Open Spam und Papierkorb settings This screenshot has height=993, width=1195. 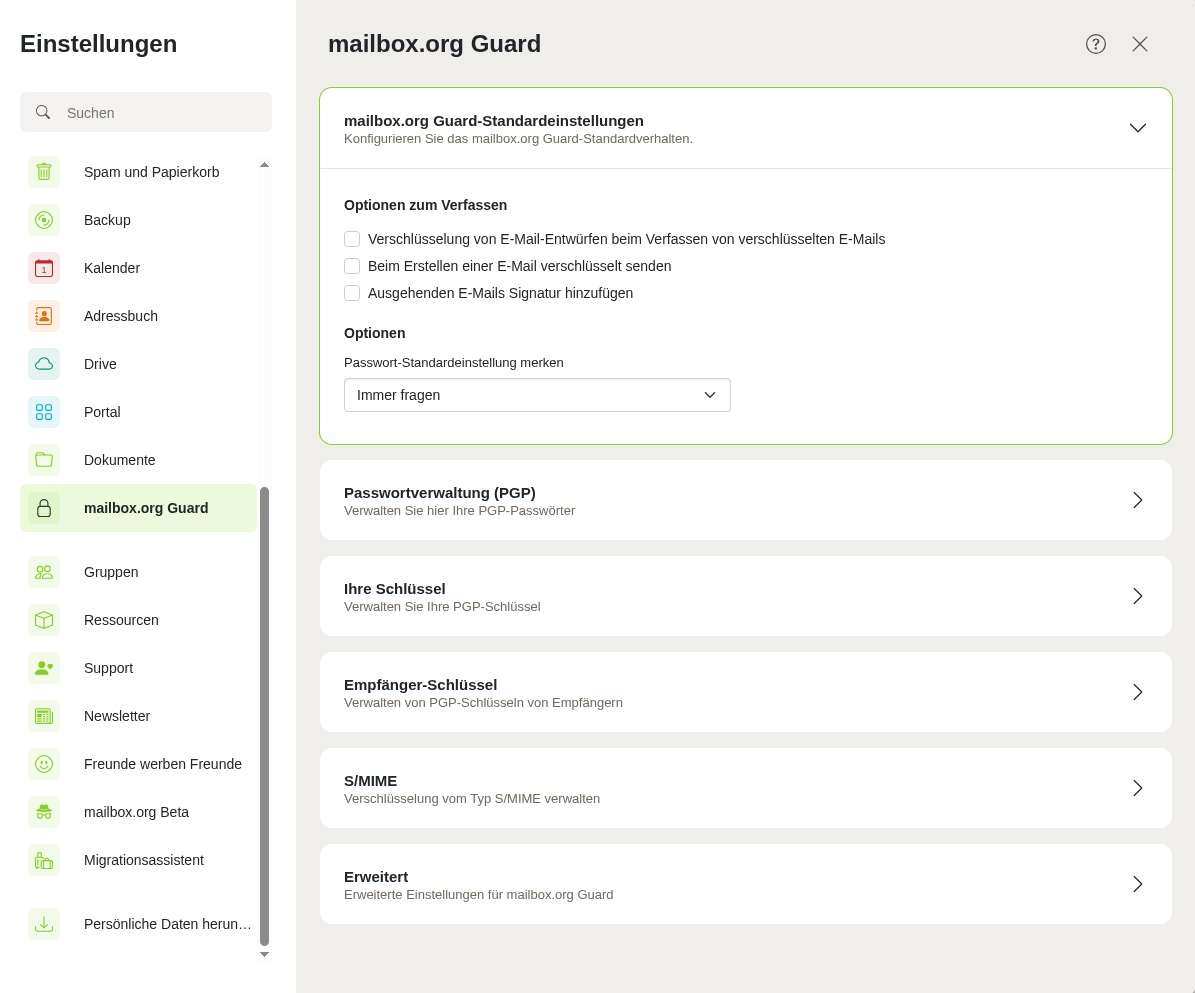(139, 172)
